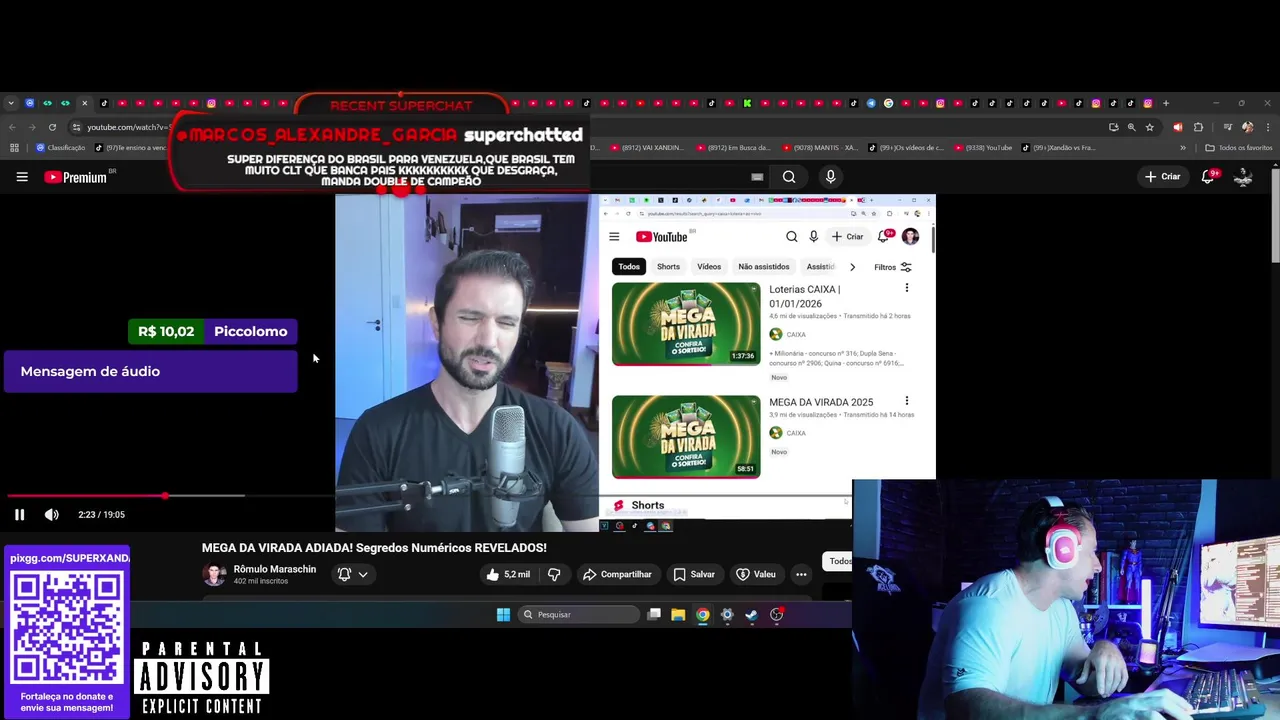Open the YouTube account avatar menu
This screenshot has width=1280, height=720.
[x=1244, y=177]
